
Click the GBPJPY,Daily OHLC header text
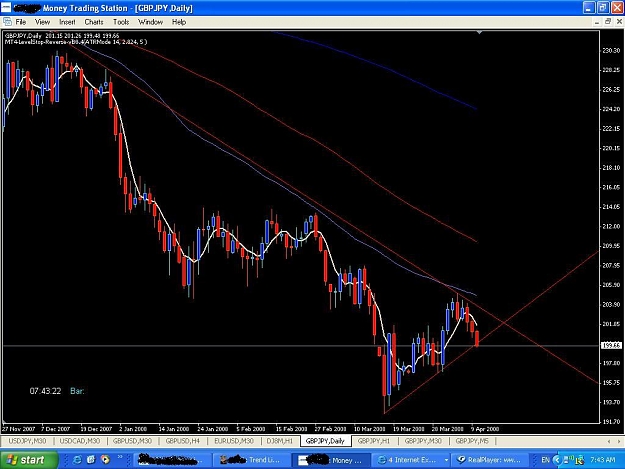click(x=62, y=35)
